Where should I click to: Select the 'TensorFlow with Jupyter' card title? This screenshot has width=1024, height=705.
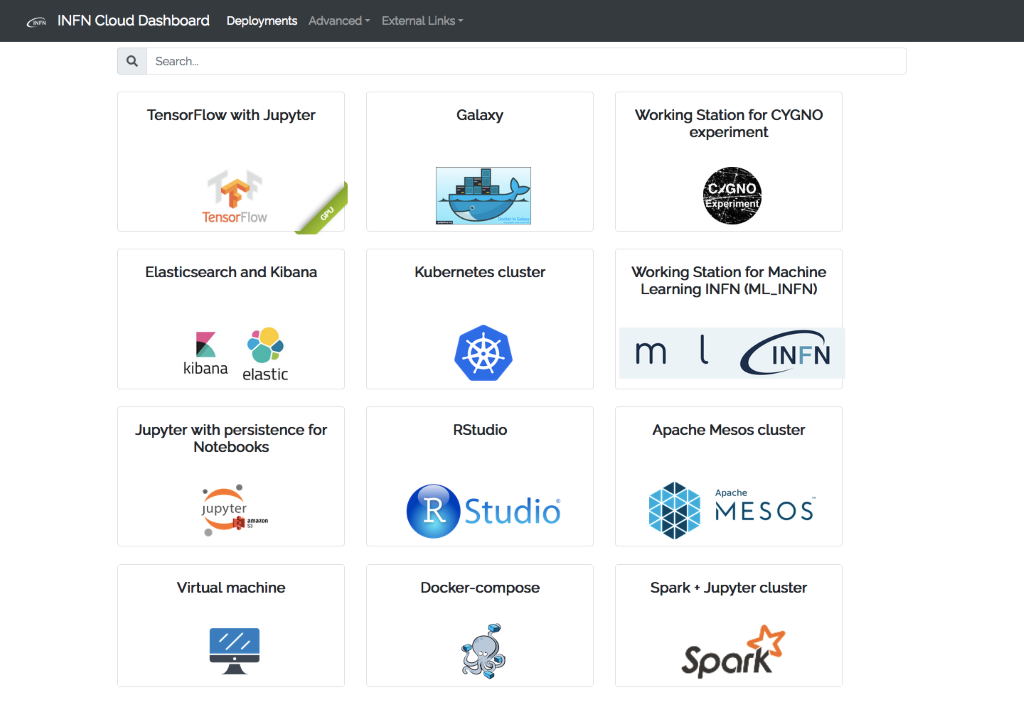231,115
